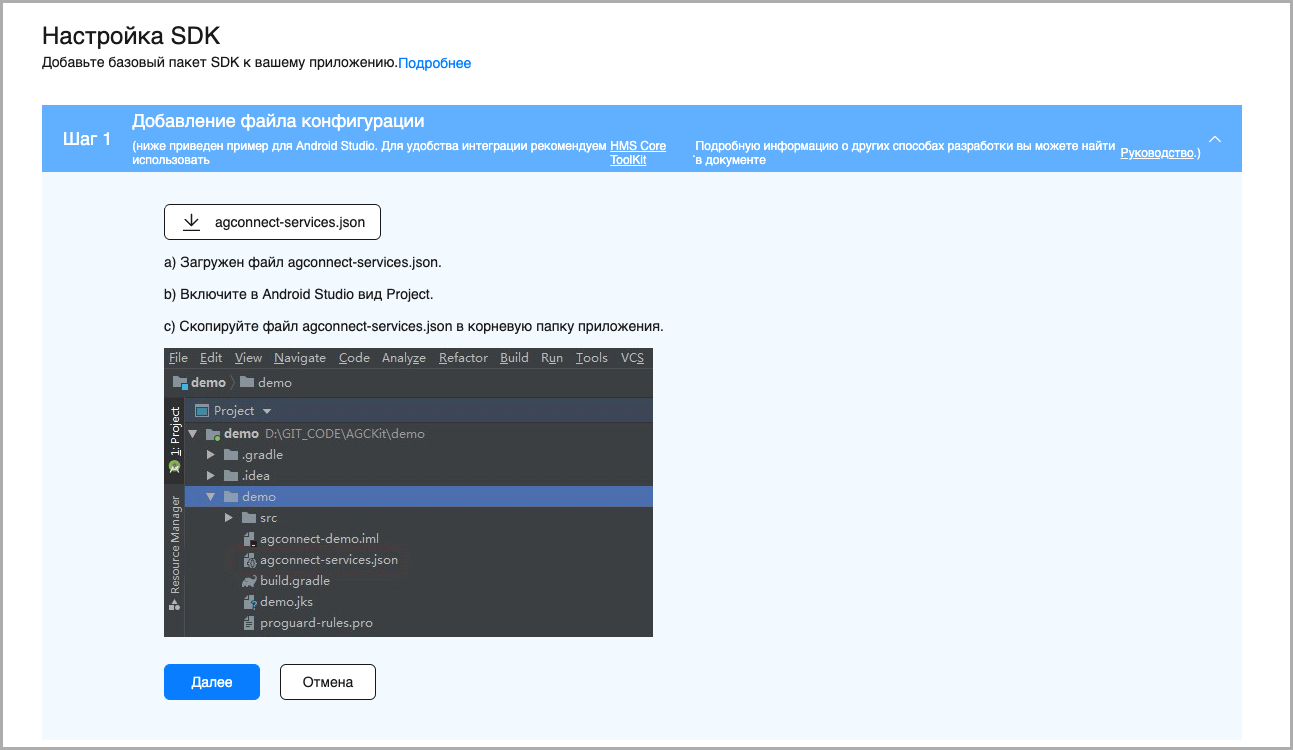Expand the .idea folder arrow
The height and width of the screenshot is (750, 1293).
pos(211,476)
